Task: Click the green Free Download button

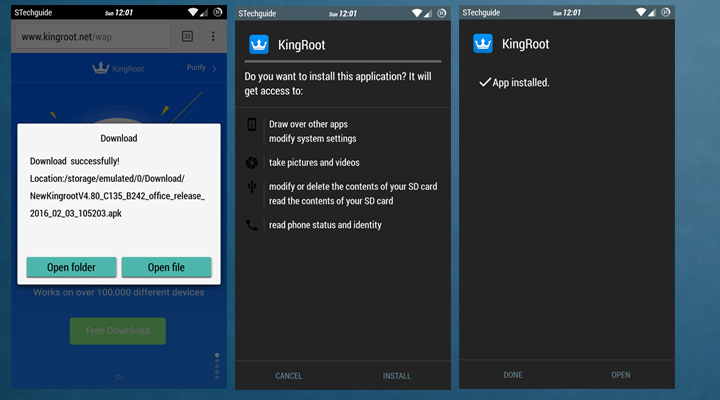Action: (x=118, y=331)
